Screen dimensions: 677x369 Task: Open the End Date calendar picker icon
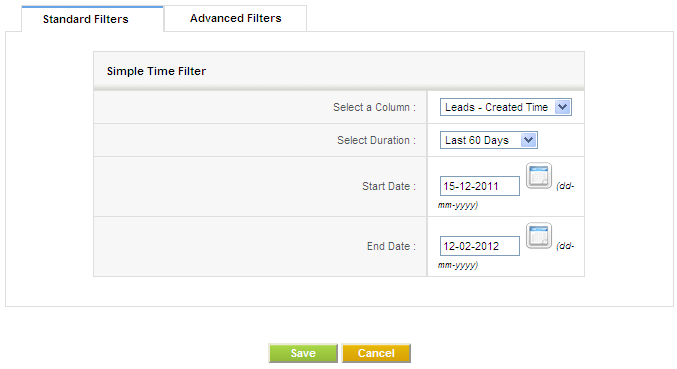click(539, 236)
